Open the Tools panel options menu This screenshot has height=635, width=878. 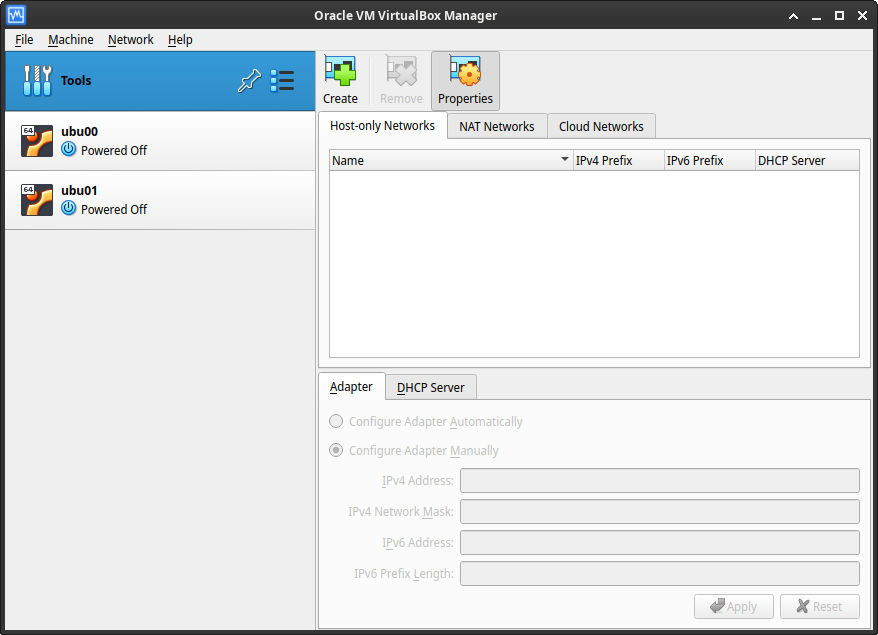(282, 81)
